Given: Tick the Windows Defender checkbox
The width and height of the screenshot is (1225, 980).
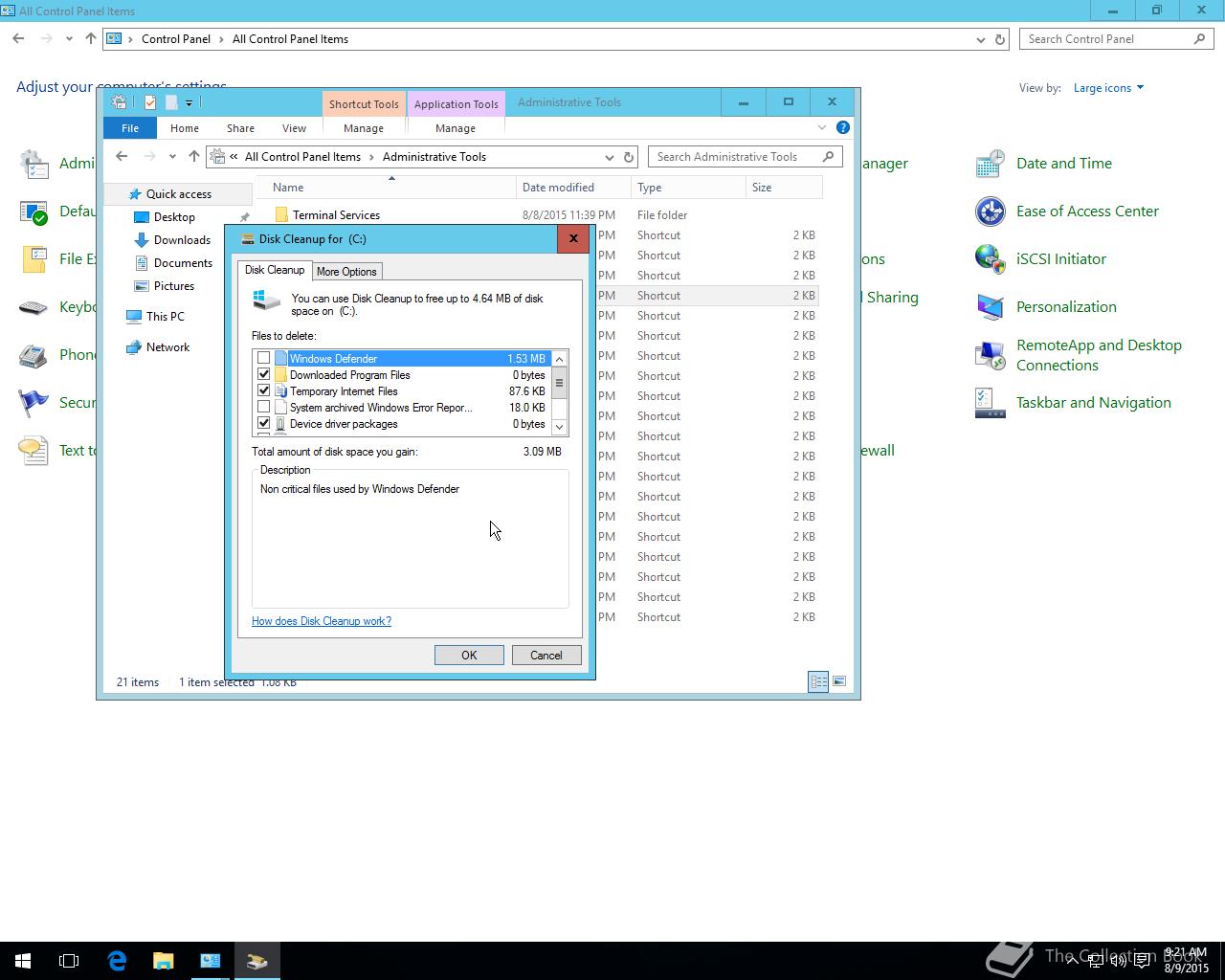Looking at the screenshot, I should click(x=264, y=358).
